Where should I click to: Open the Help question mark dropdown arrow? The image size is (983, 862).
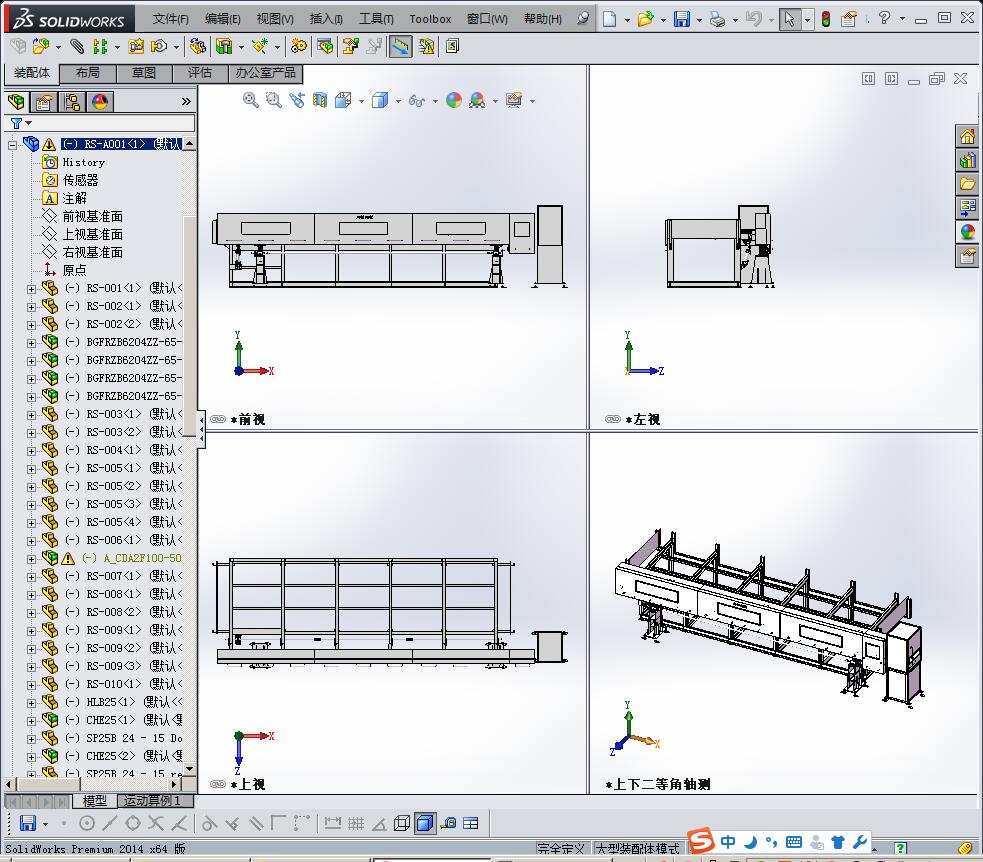(x=903, y=19)
